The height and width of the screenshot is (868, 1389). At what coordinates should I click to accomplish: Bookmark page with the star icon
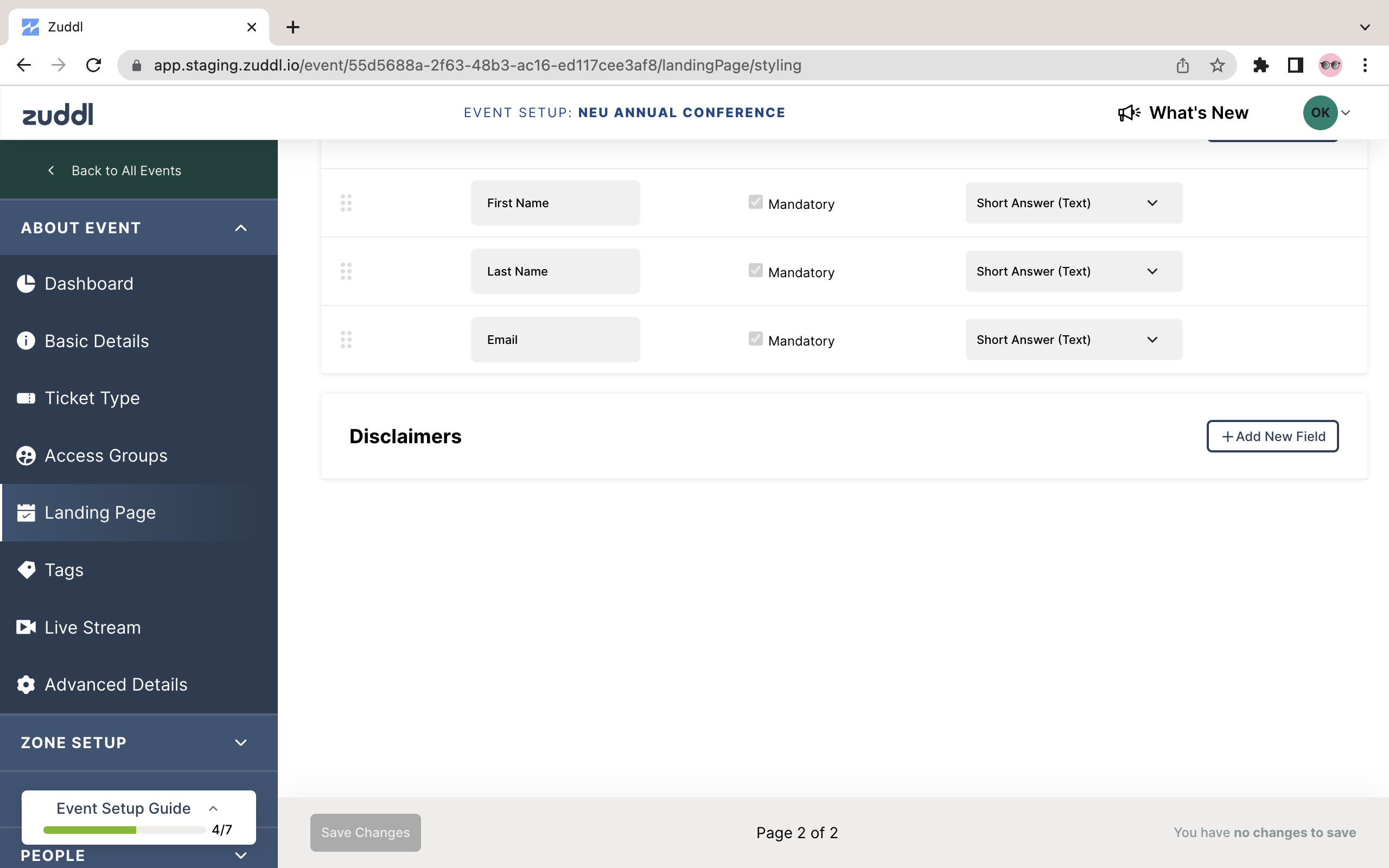point(1217,66)
